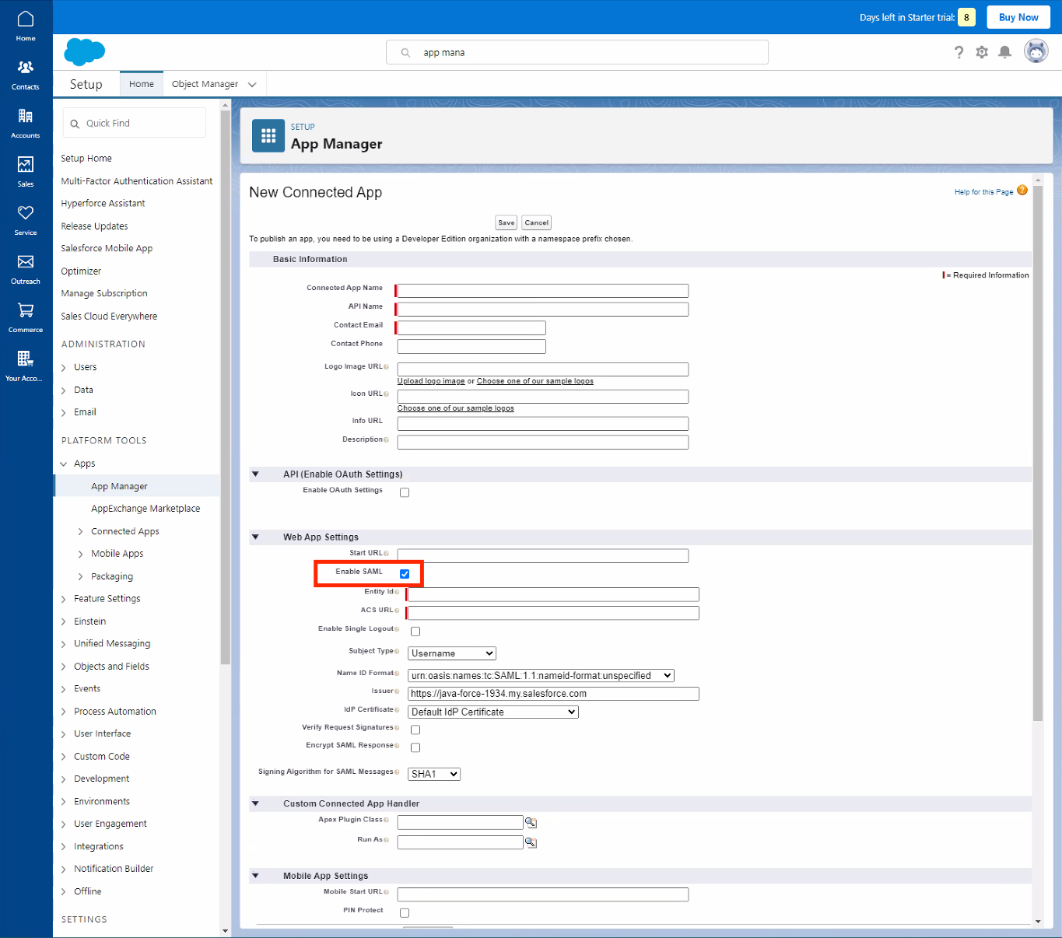The image size is (1062, 938).
Task: Collapse the Apps tree node
Action: [64, 464]
